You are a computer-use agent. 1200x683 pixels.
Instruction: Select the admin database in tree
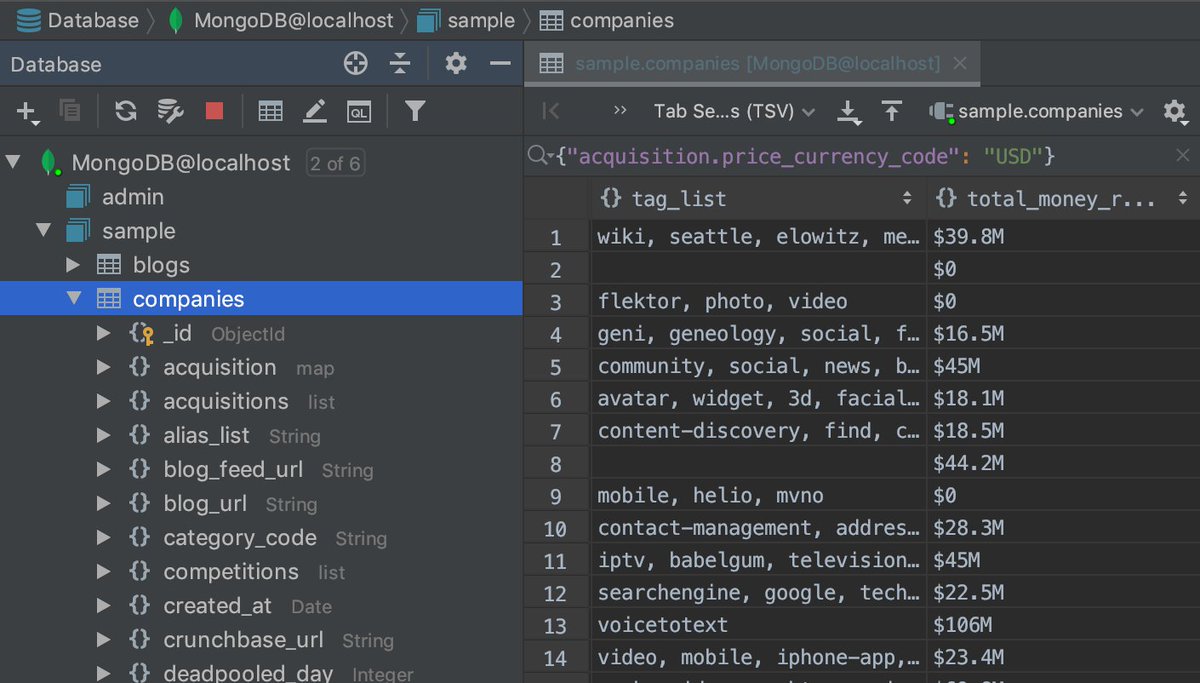133,197
